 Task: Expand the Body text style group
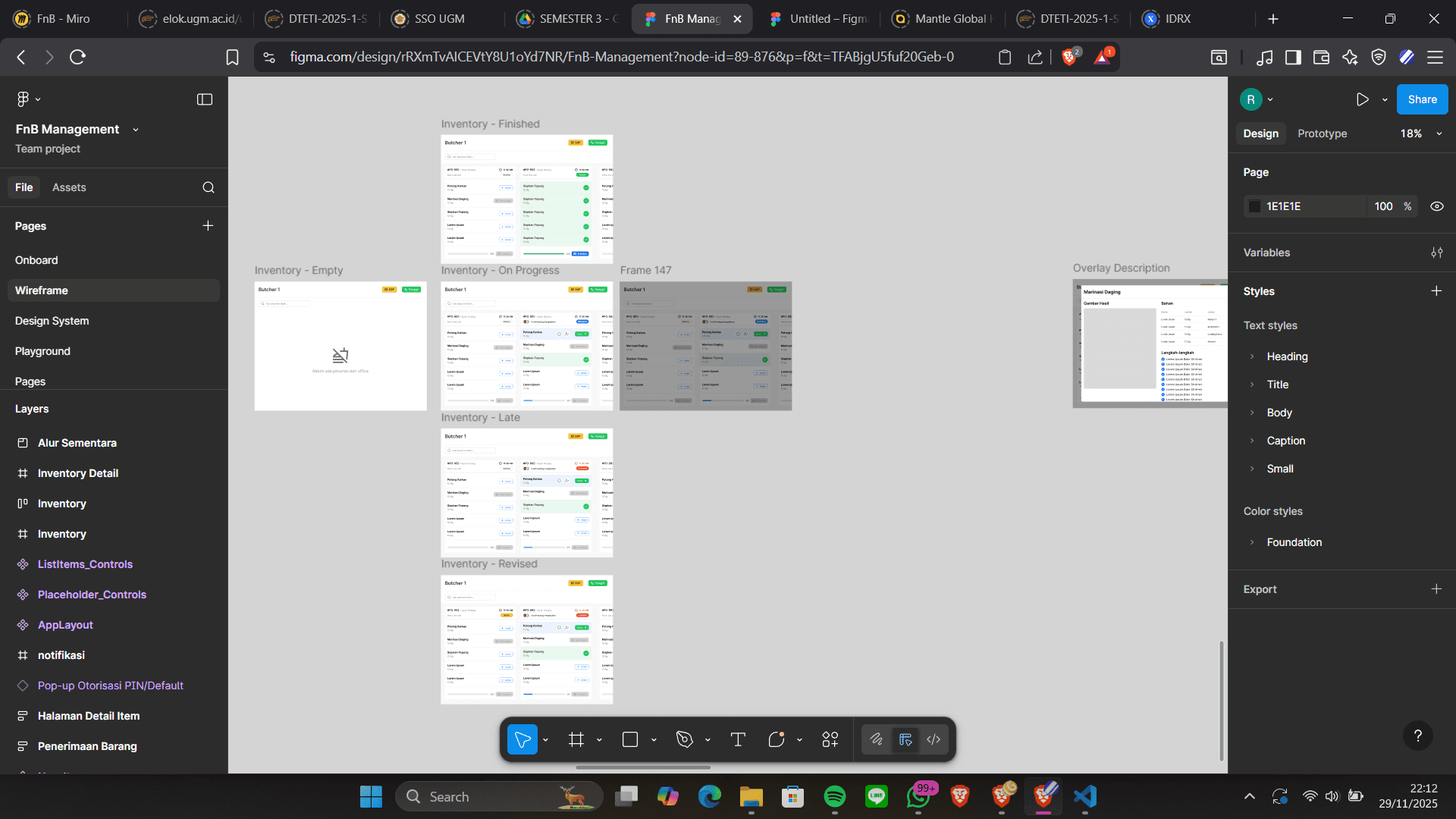click(x=1252, y=413)
